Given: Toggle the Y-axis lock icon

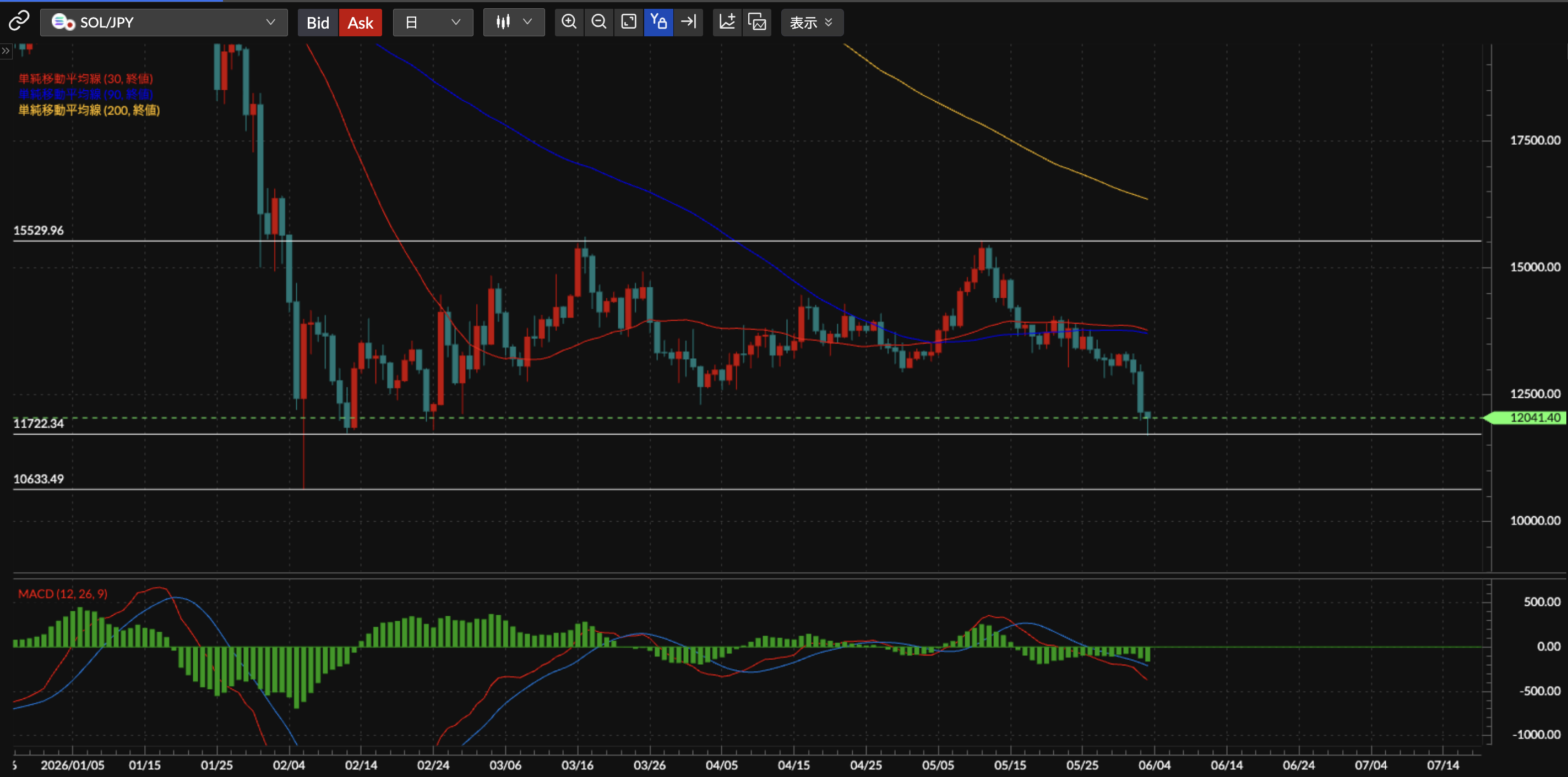Looking at the screenshot, I should pyautogui.click(x=658, y=23).
